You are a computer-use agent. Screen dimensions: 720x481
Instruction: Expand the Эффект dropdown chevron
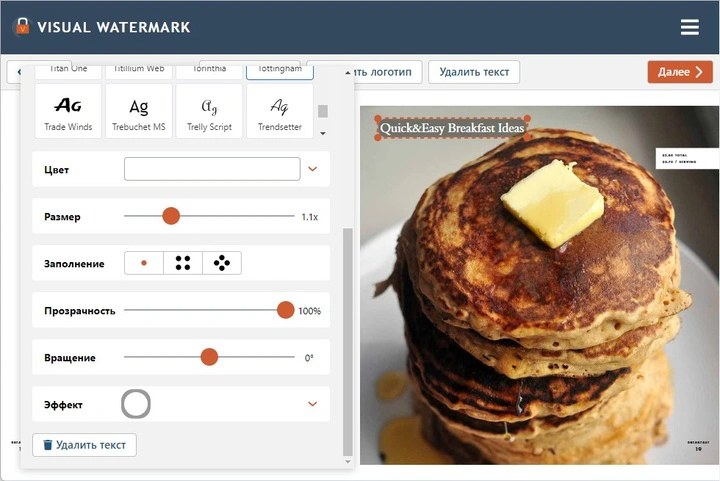tap(313, 404)
